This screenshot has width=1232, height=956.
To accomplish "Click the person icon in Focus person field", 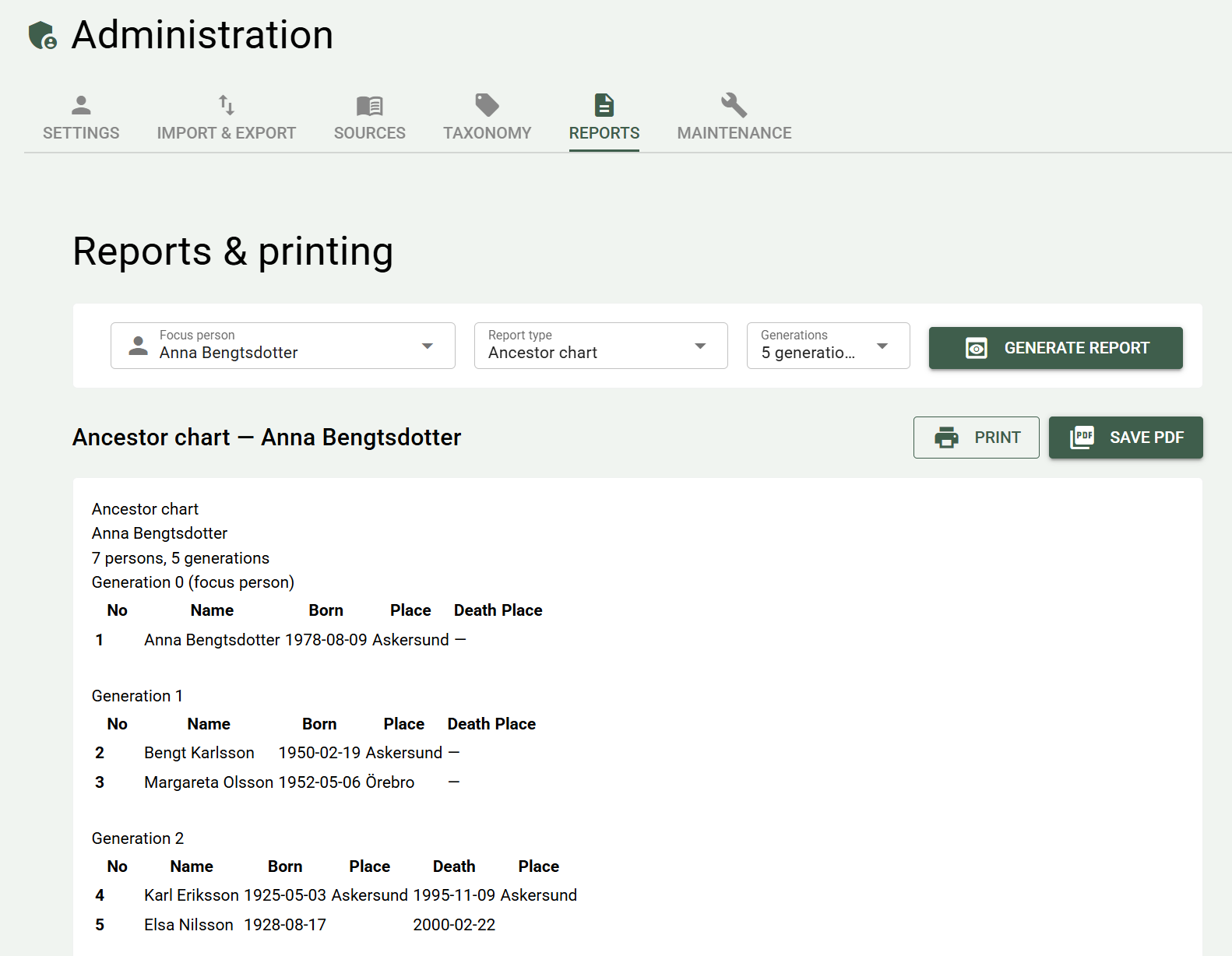I will coord(139,346).
